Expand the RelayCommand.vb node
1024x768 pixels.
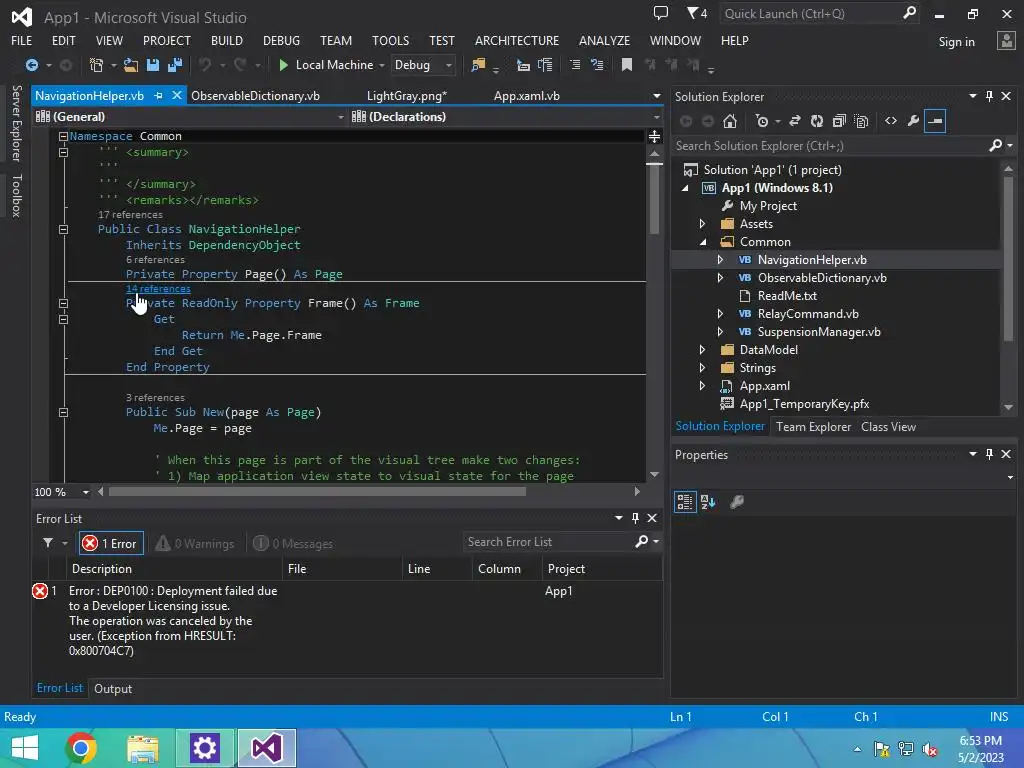pyautogui.click(x=720, y=314)
